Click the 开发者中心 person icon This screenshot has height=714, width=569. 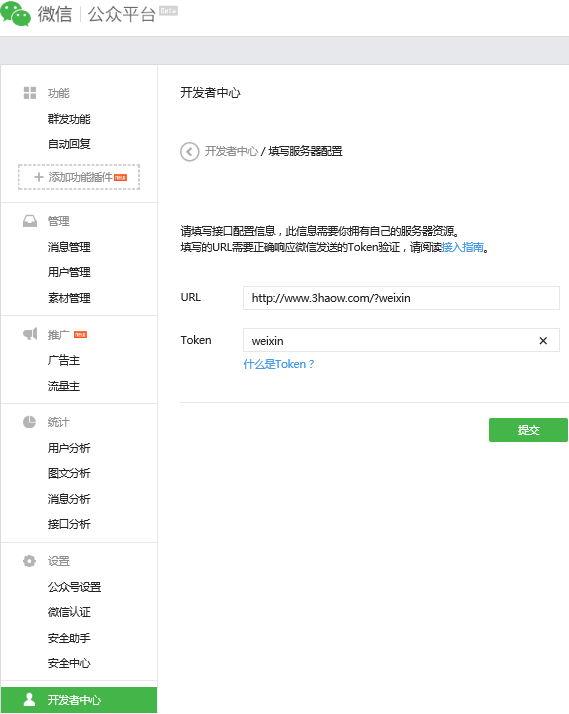[x=30, y=699]
